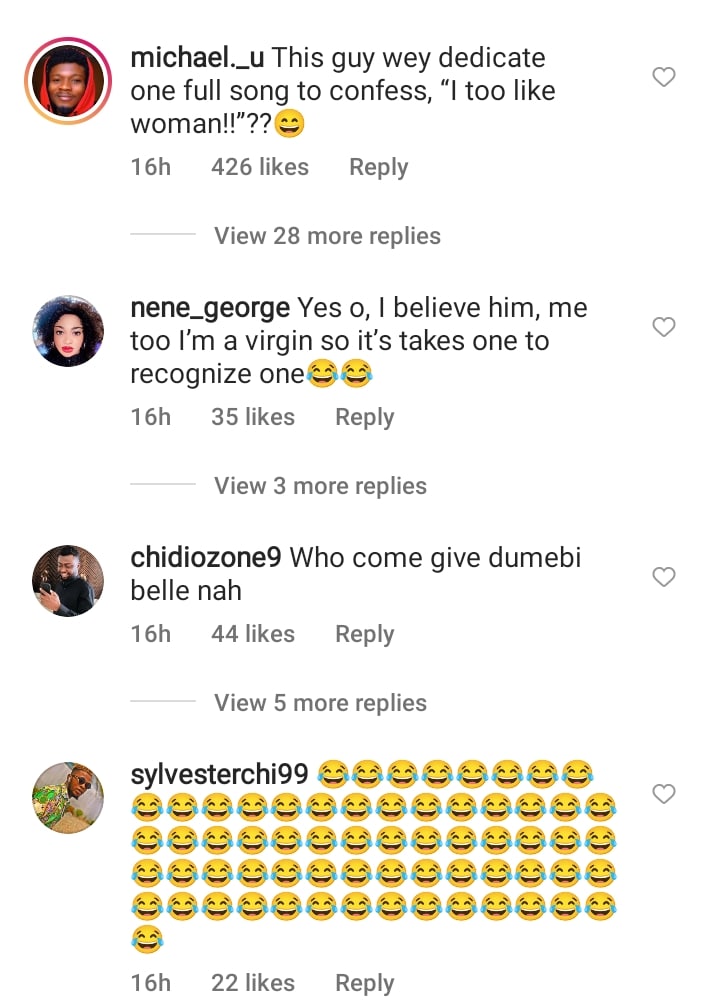
Task: Open the michael._u username link
Action: pyautogui.click(x=197, y=58)
